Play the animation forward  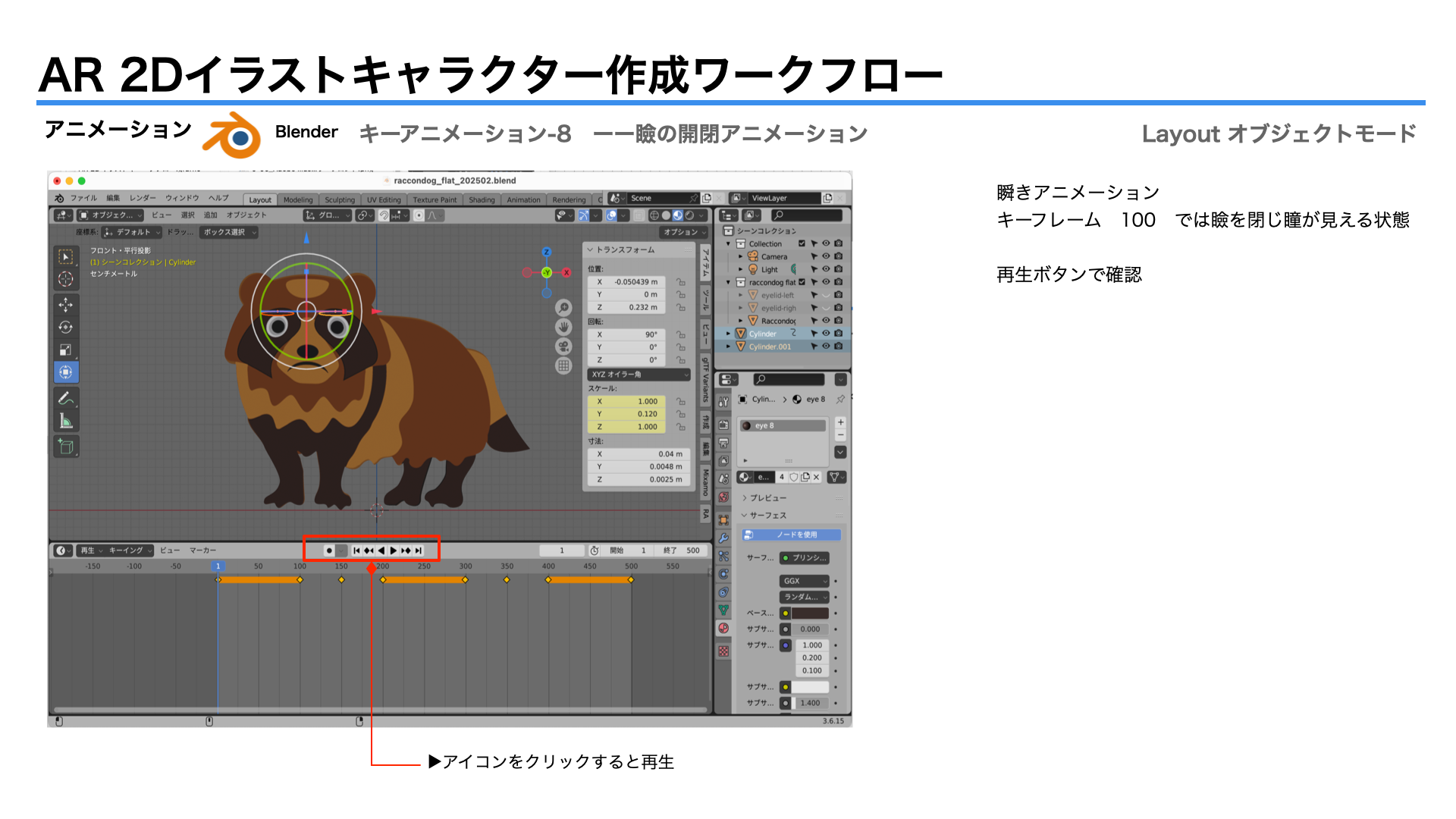pyautogui.click(x=393, y=551)
